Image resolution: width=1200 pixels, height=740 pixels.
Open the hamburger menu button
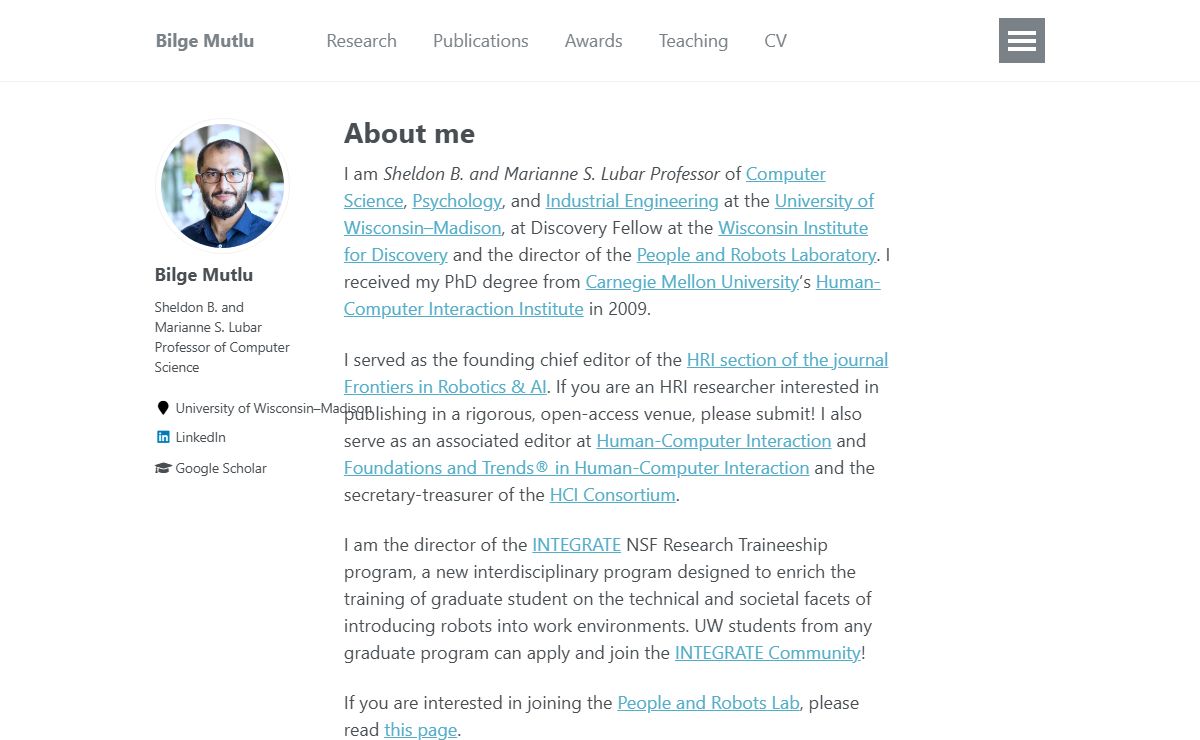(1022, 40)
